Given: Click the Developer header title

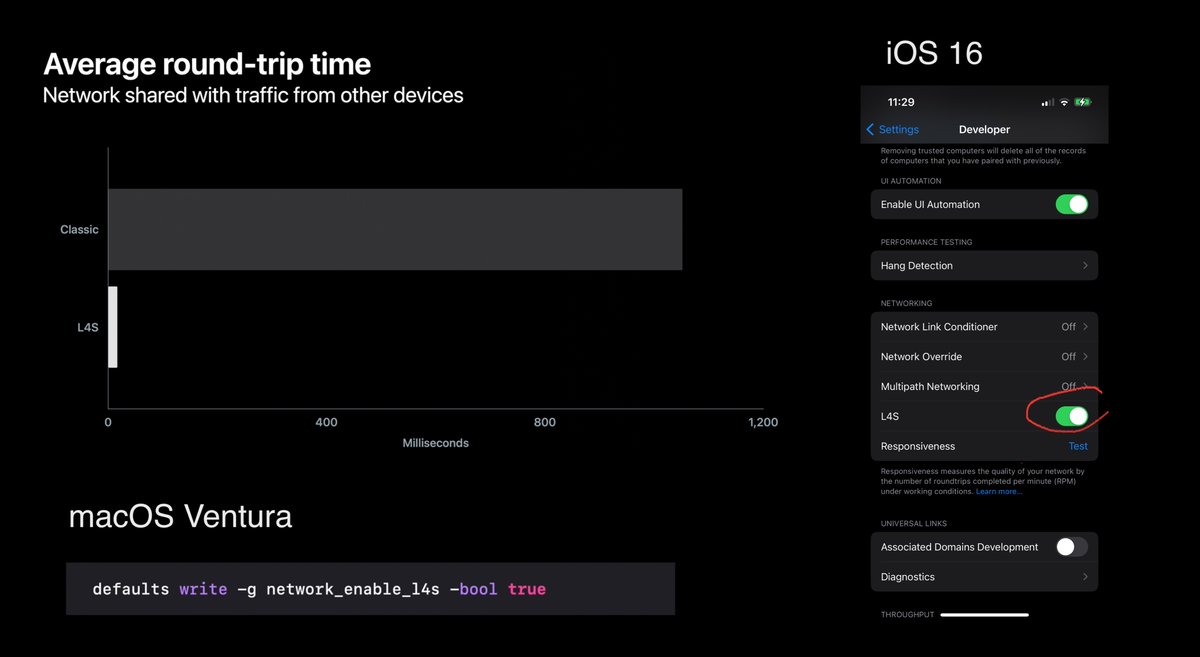Looking at the screenshot, I should (x=984, y=130).
